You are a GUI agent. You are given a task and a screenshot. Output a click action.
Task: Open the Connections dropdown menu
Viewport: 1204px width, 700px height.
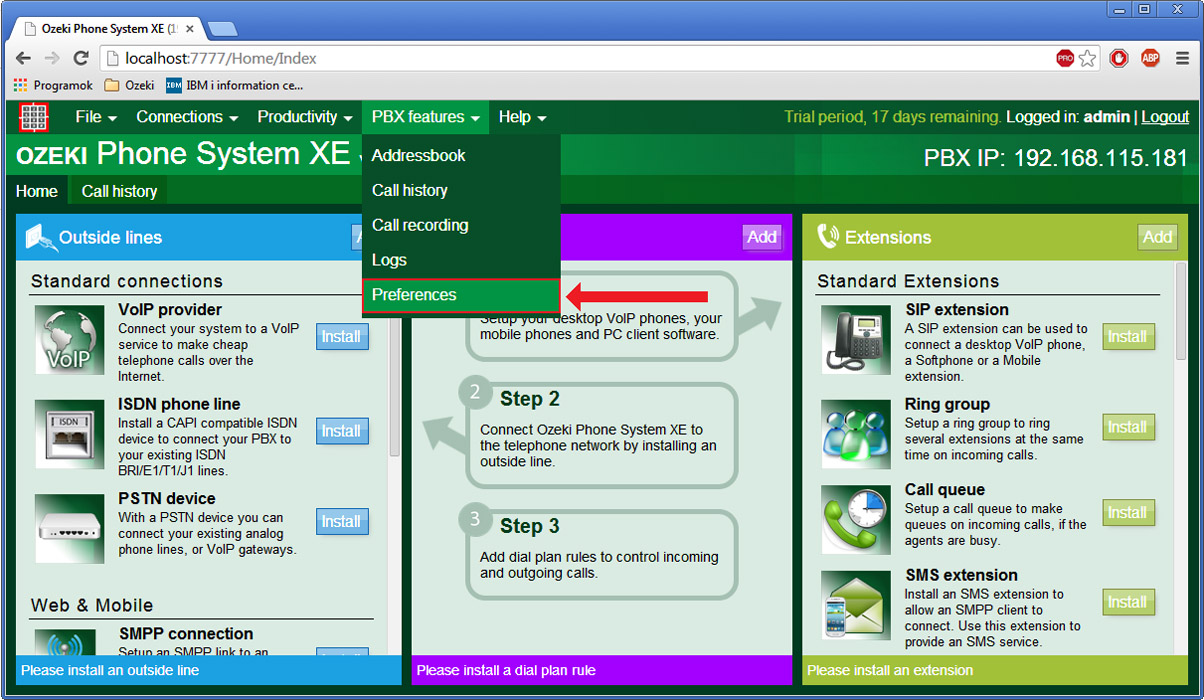pos(187,117)
